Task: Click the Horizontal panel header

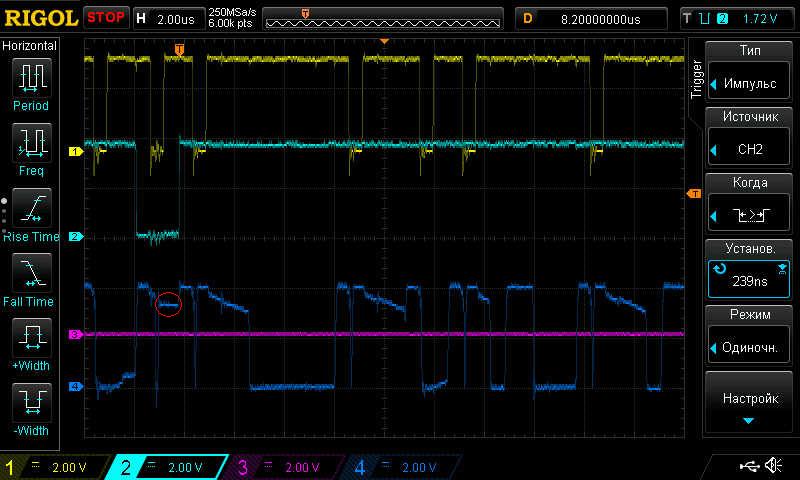Action: coord(30,46)
